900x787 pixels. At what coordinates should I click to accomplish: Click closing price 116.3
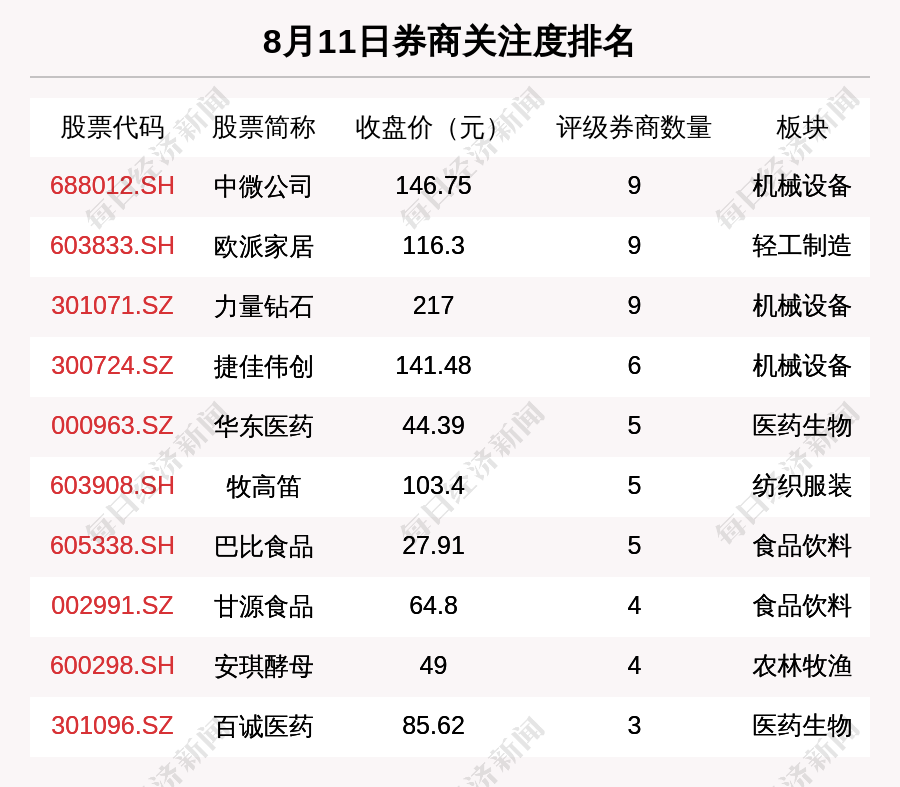coord(433,246)
